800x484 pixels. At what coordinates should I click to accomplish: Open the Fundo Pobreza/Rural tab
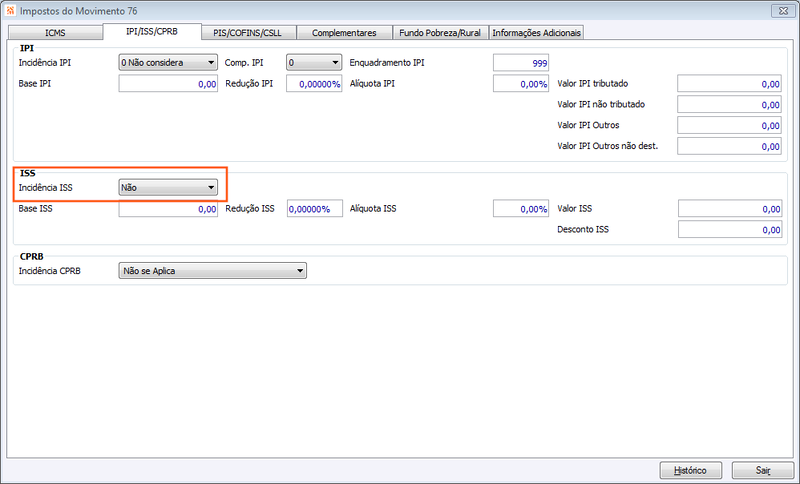click(x=440, y=33)
